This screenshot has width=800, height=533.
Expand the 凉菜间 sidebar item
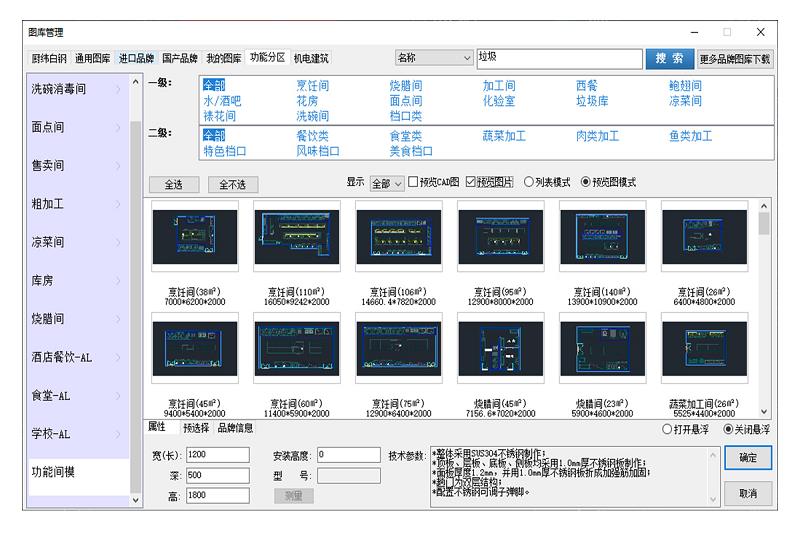point(78,242)
